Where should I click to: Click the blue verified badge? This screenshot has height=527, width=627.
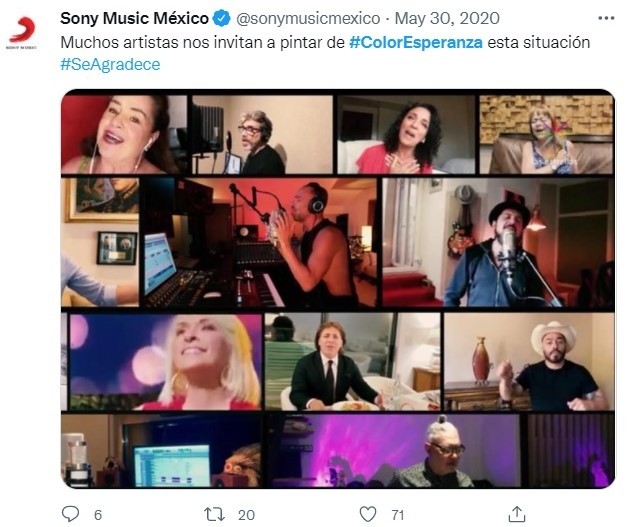[224, 19]
